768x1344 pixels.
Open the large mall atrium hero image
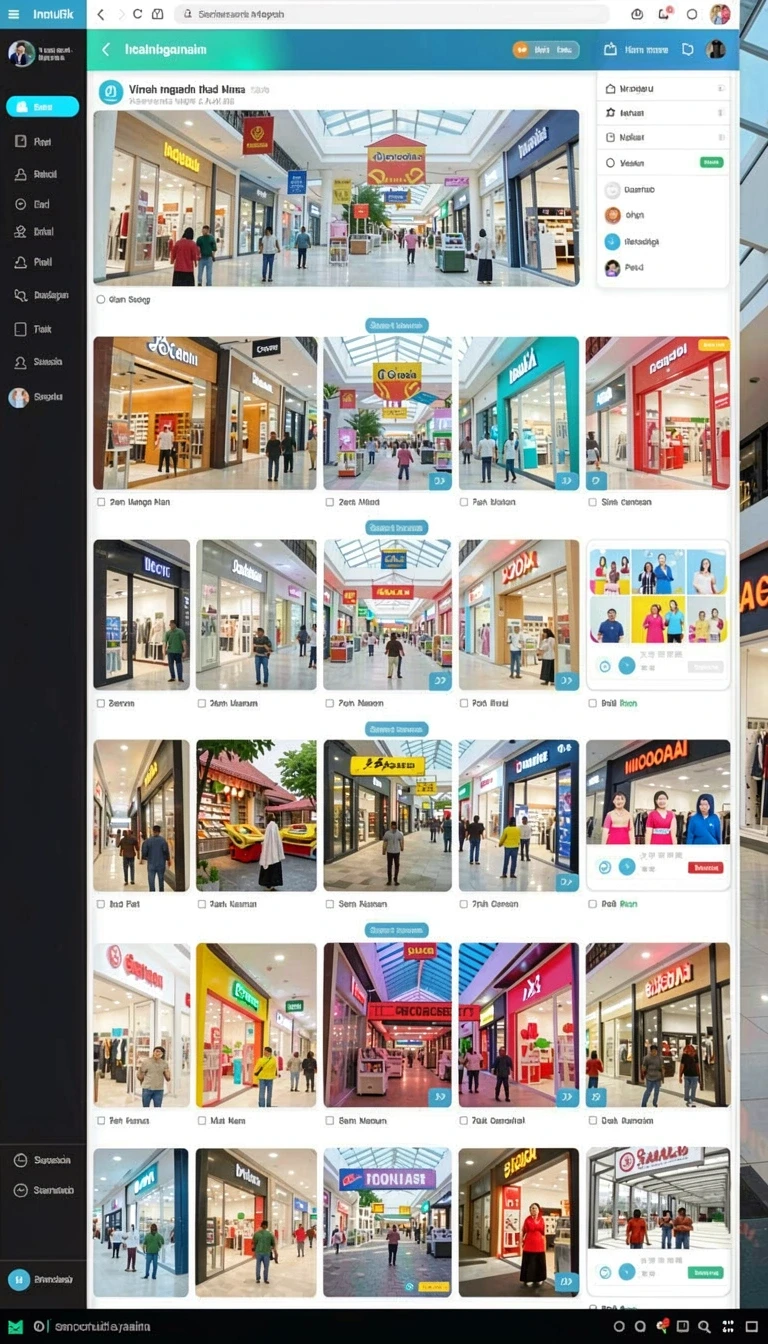(337, 198)
